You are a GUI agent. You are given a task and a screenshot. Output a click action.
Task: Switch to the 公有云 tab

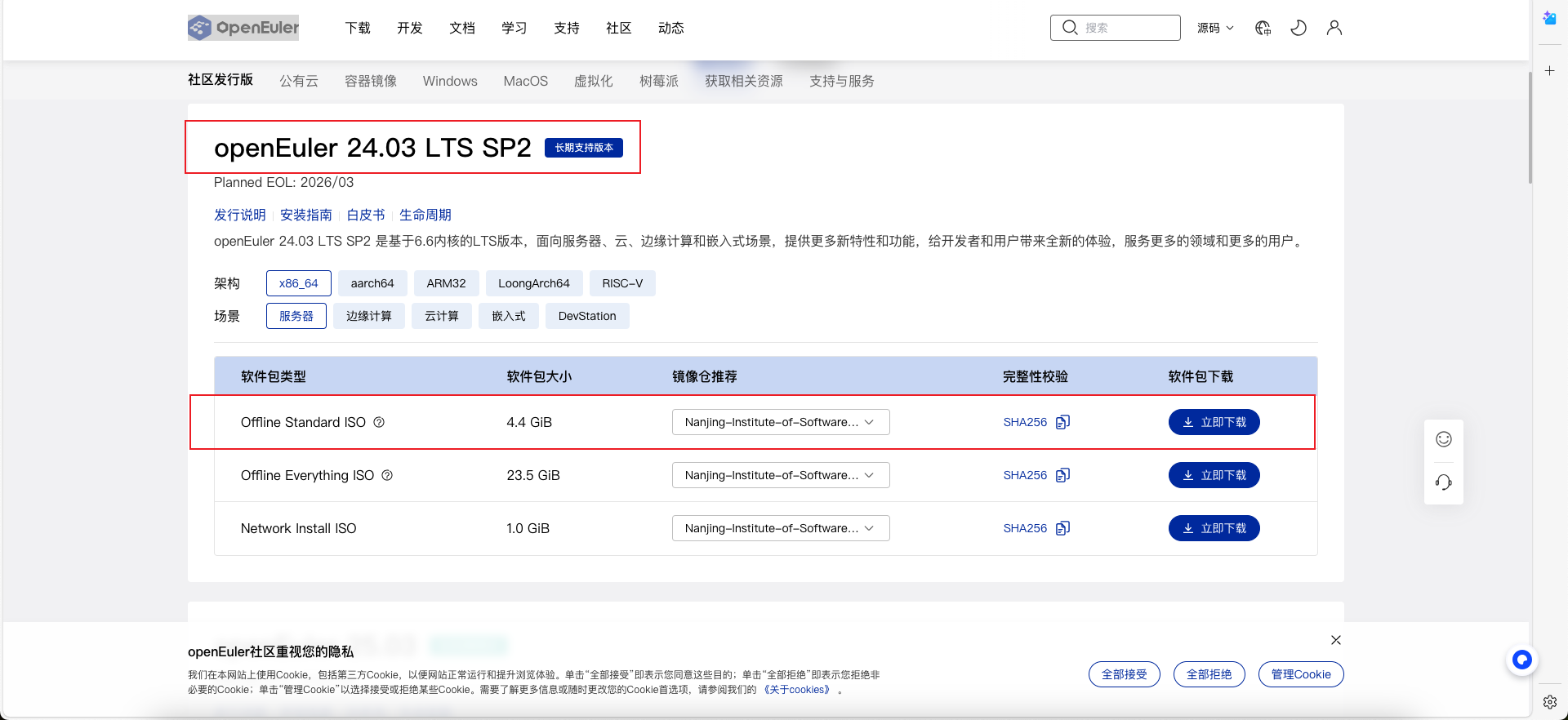299,81
